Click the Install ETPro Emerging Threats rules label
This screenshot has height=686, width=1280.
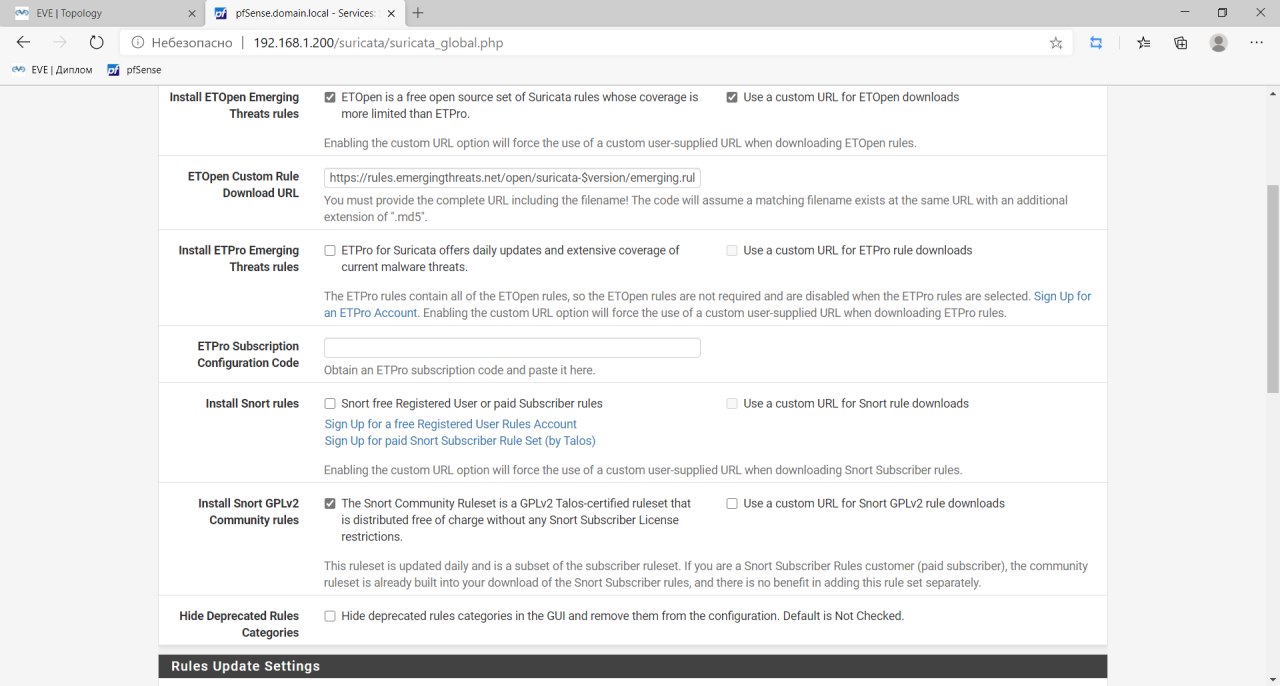click(239, 259)
